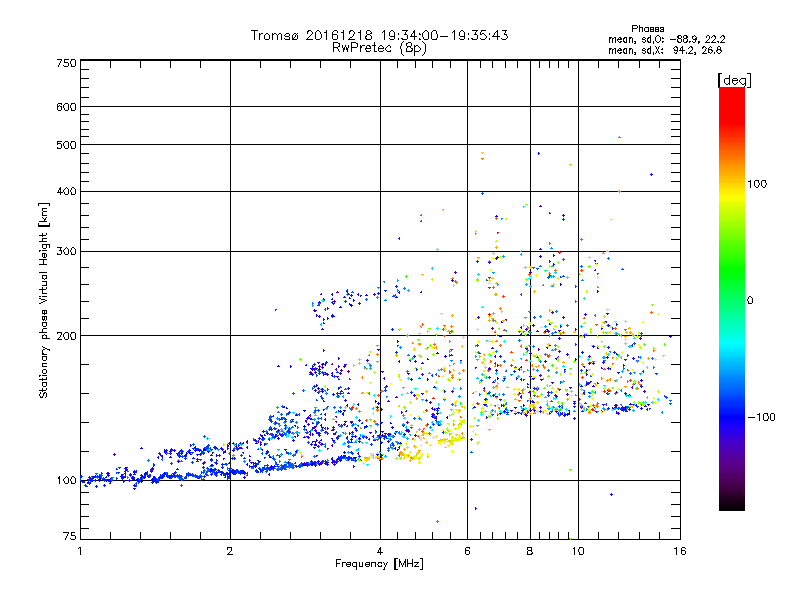The height and width of the screenshot is (600, 800).
Task: Click the y-axis tick label '400'
Action: pyautogui.click(x=67, y=192)
